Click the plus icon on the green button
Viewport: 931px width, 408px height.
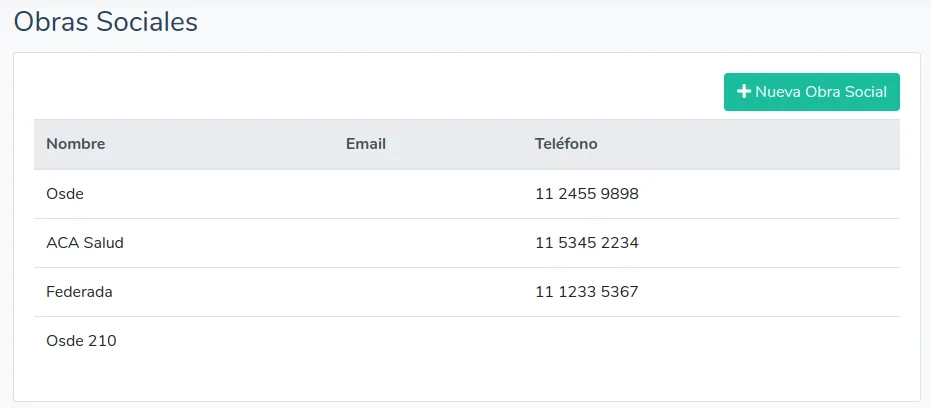pos(744,92)
